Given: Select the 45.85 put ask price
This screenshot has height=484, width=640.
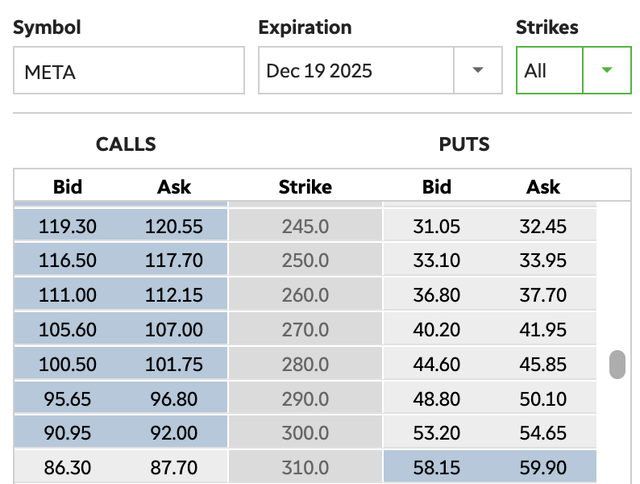Looking at the screenshot, I should [x=543, y=364].
